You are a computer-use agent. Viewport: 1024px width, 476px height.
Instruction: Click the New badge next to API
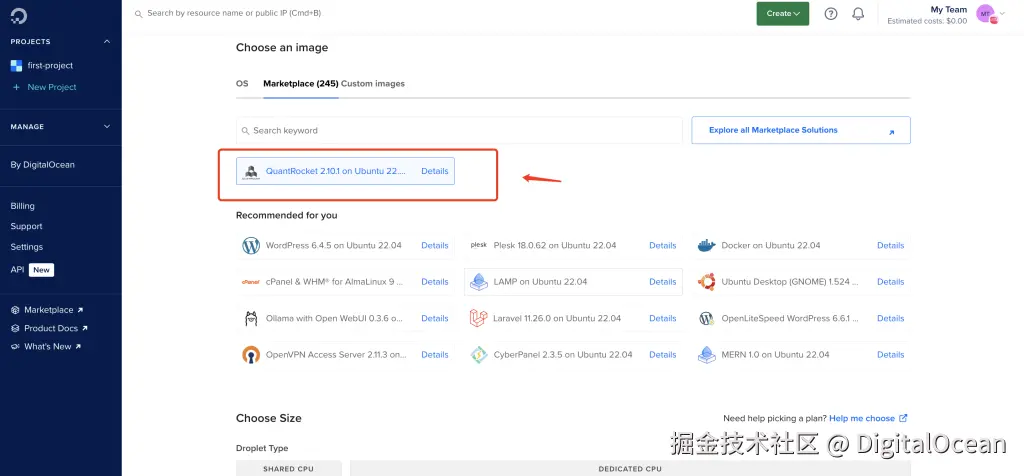41,270
